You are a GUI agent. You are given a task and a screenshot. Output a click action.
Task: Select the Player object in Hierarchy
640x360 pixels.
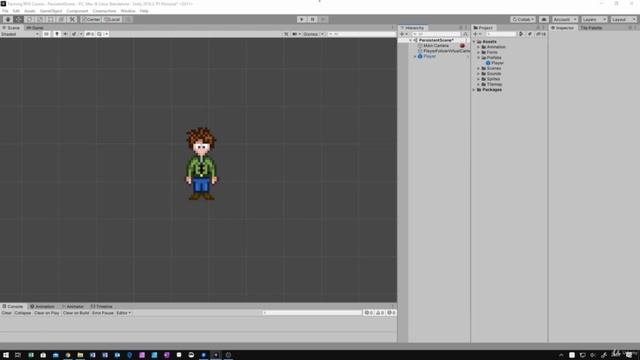point(429,56)
